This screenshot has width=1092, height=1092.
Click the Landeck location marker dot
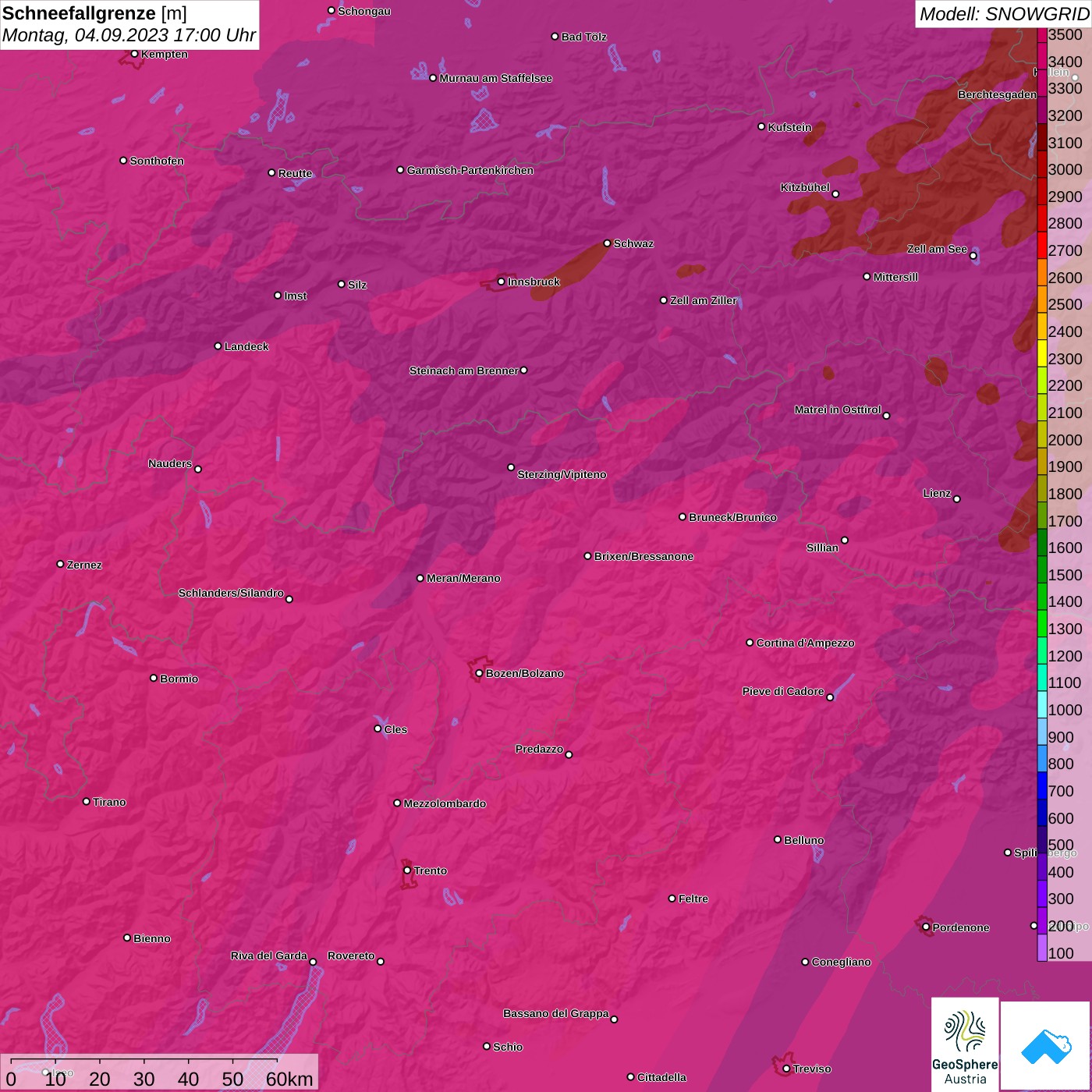(x=218, y=346)
